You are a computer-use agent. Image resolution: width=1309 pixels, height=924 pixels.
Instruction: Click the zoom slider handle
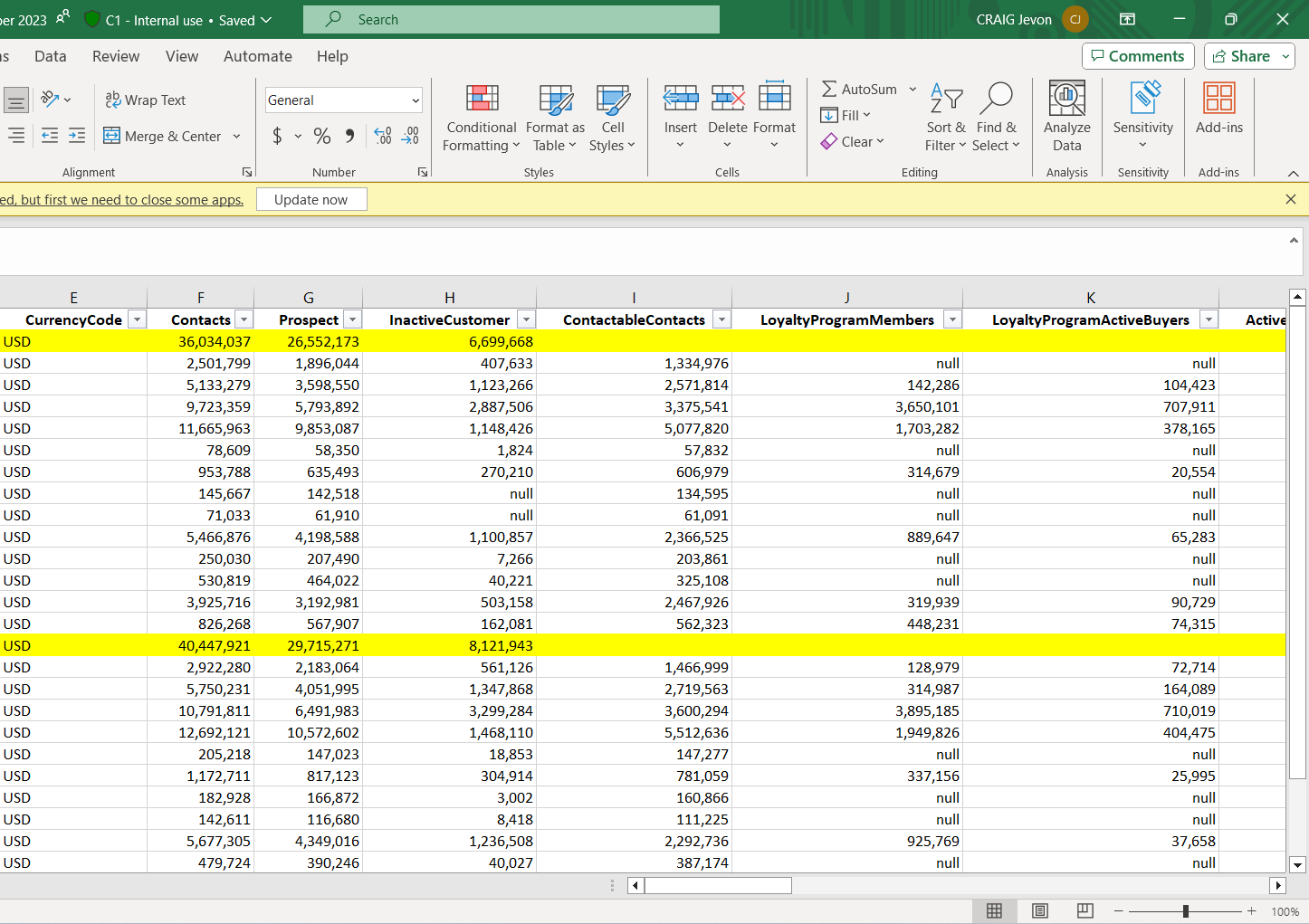coord(1185,910)
